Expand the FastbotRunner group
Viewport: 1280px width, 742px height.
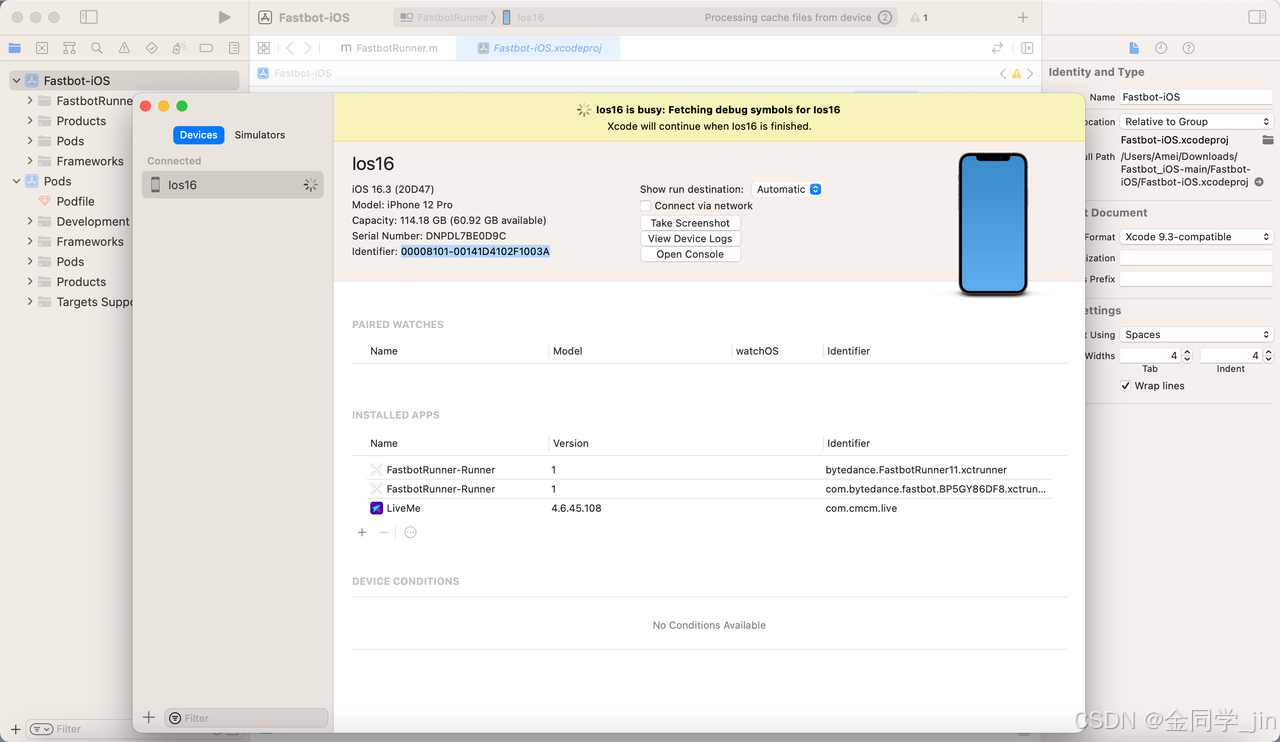pos(30,101)
